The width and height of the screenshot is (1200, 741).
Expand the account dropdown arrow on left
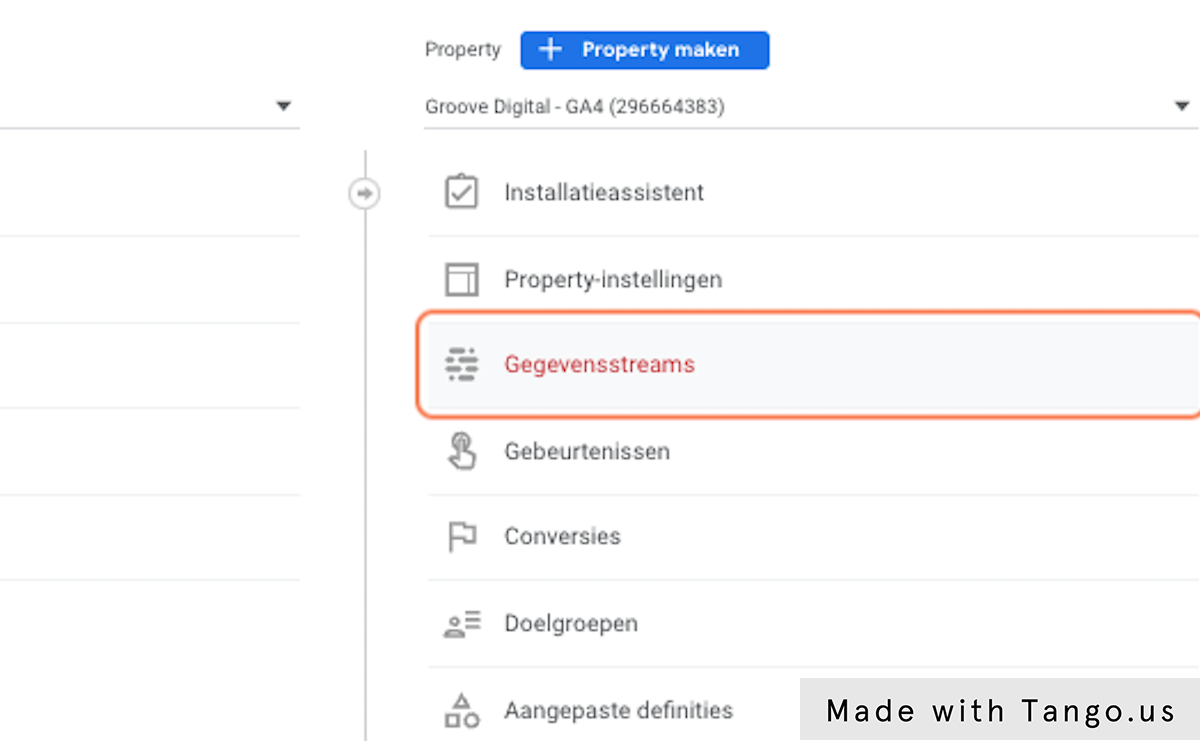click(x=284, y=106)
